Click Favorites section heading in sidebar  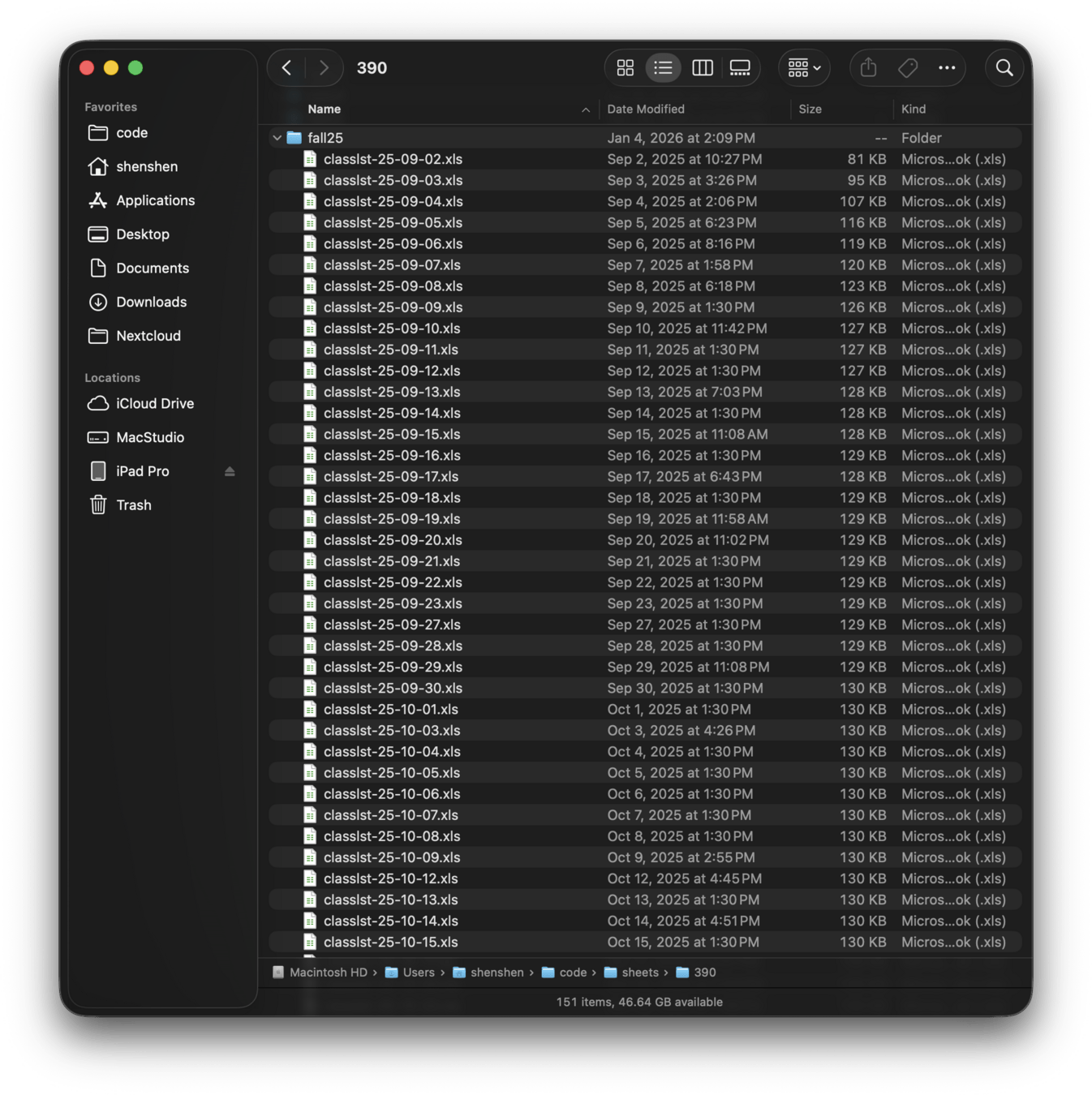(x=110, y=107)
